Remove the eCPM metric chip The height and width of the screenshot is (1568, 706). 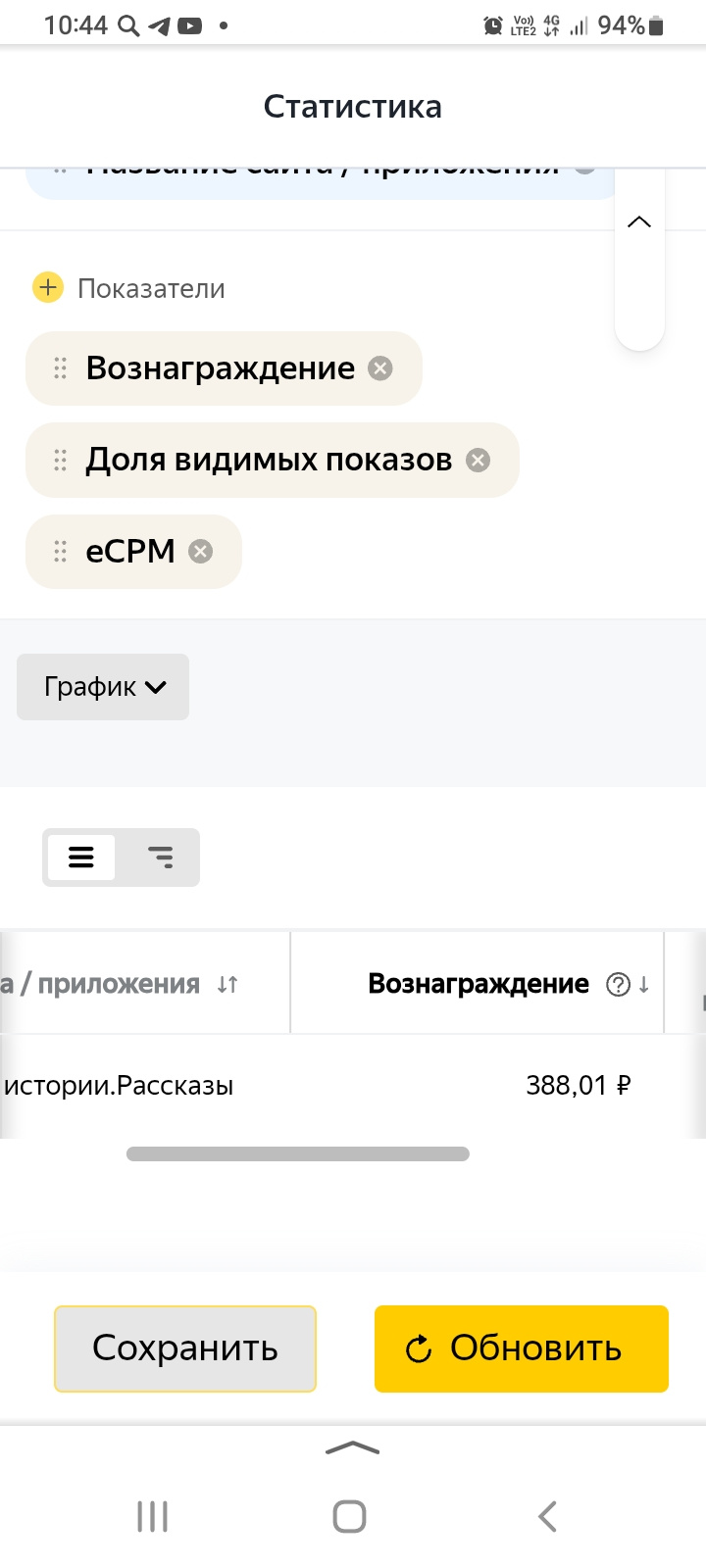(x=200, y=552)
